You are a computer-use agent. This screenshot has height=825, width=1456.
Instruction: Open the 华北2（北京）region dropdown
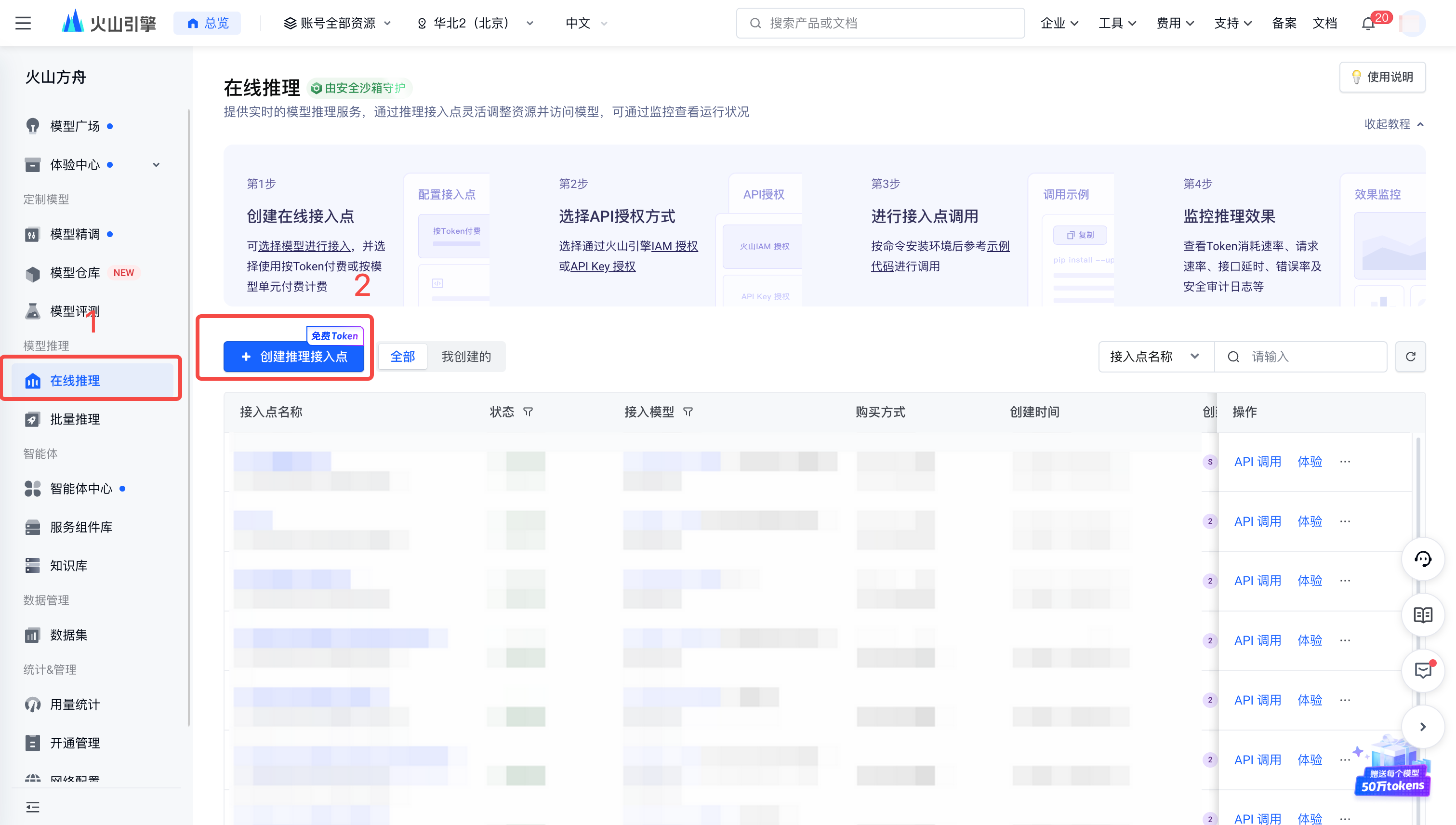click(x=476, y=23)
